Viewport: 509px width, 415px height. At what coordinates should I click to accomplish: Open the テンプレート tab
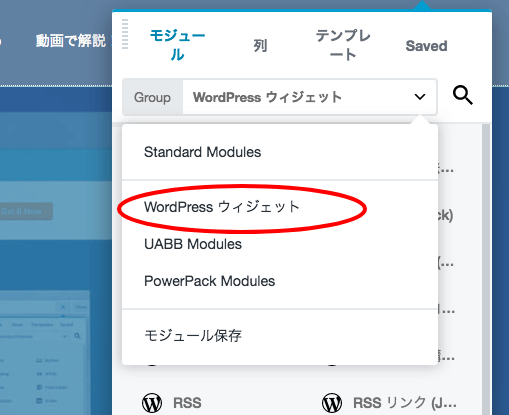click(343, 45)
